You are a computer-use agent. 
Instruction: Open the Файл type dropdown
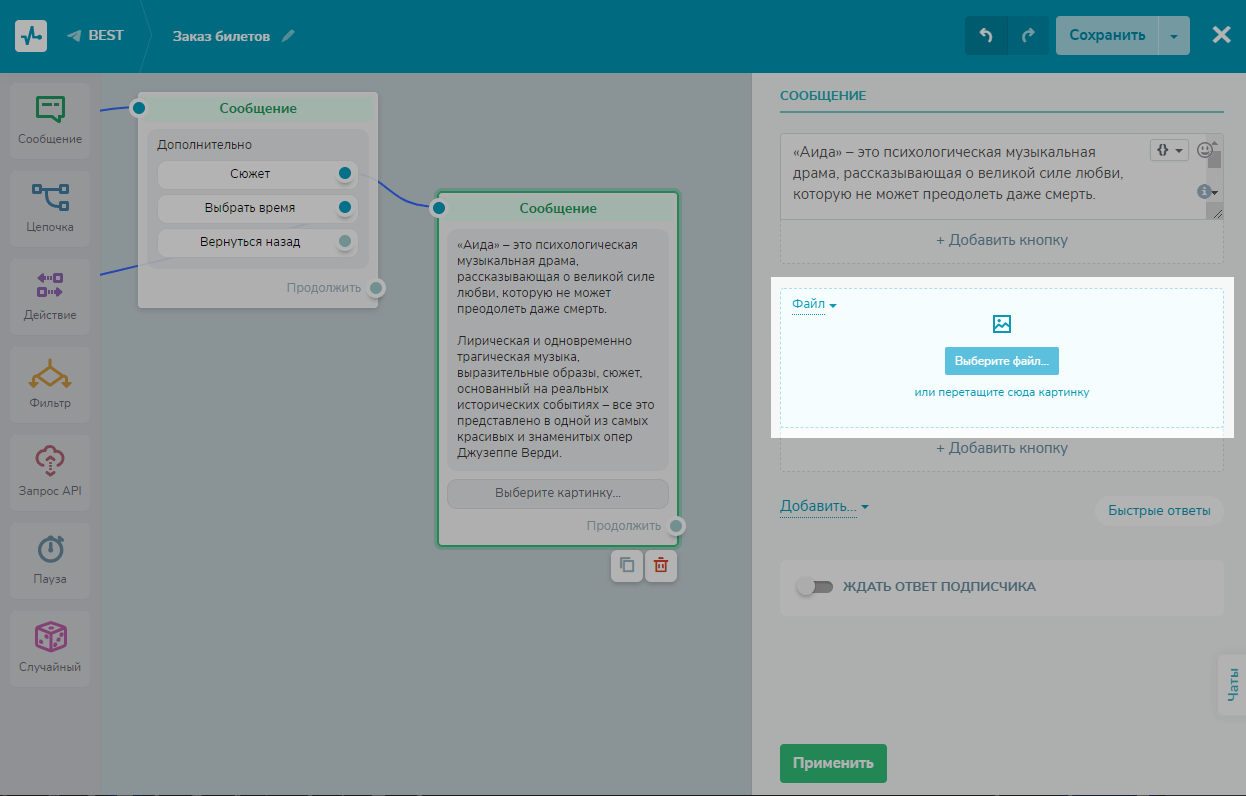click(x=814, y=304)
